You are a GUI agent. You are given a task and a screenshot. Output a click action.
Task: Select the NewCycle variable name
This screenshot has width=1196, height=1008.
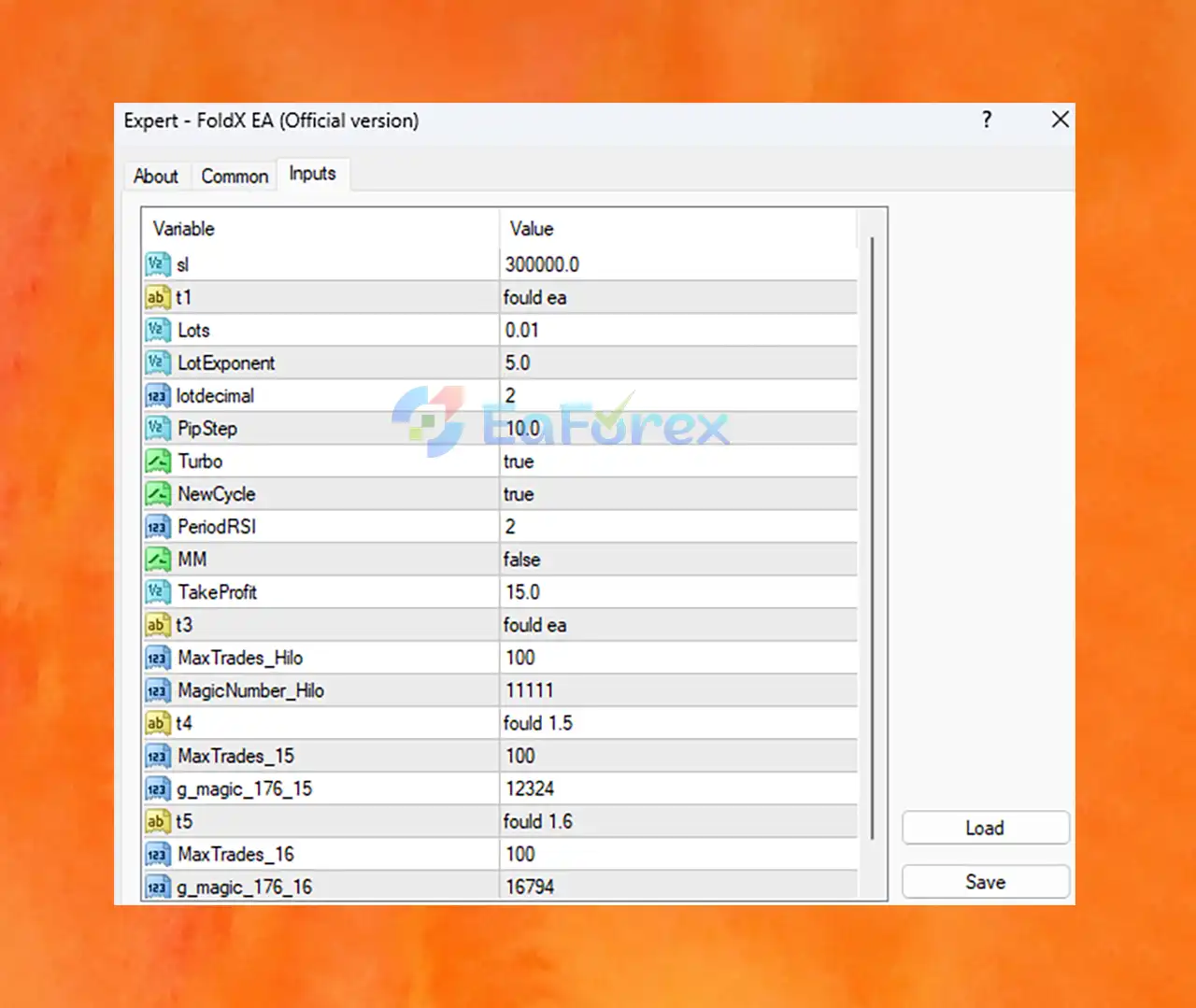tap(216, 493)
